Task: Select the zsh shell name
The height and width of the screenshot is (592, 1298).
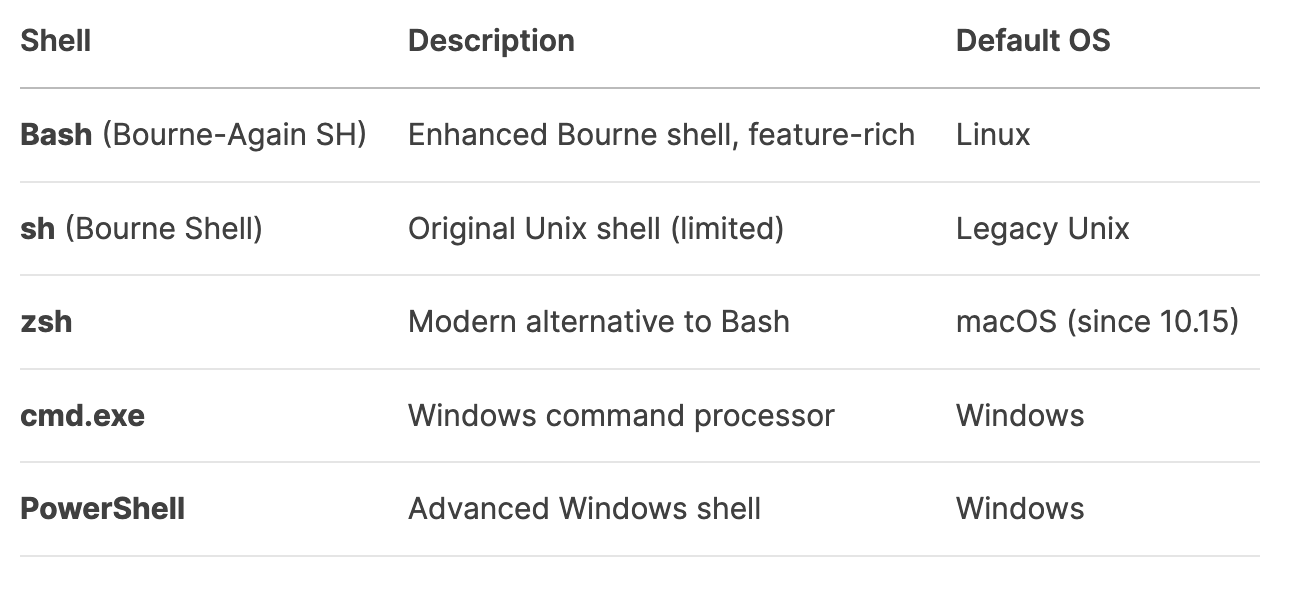Action: click(46, 322)
